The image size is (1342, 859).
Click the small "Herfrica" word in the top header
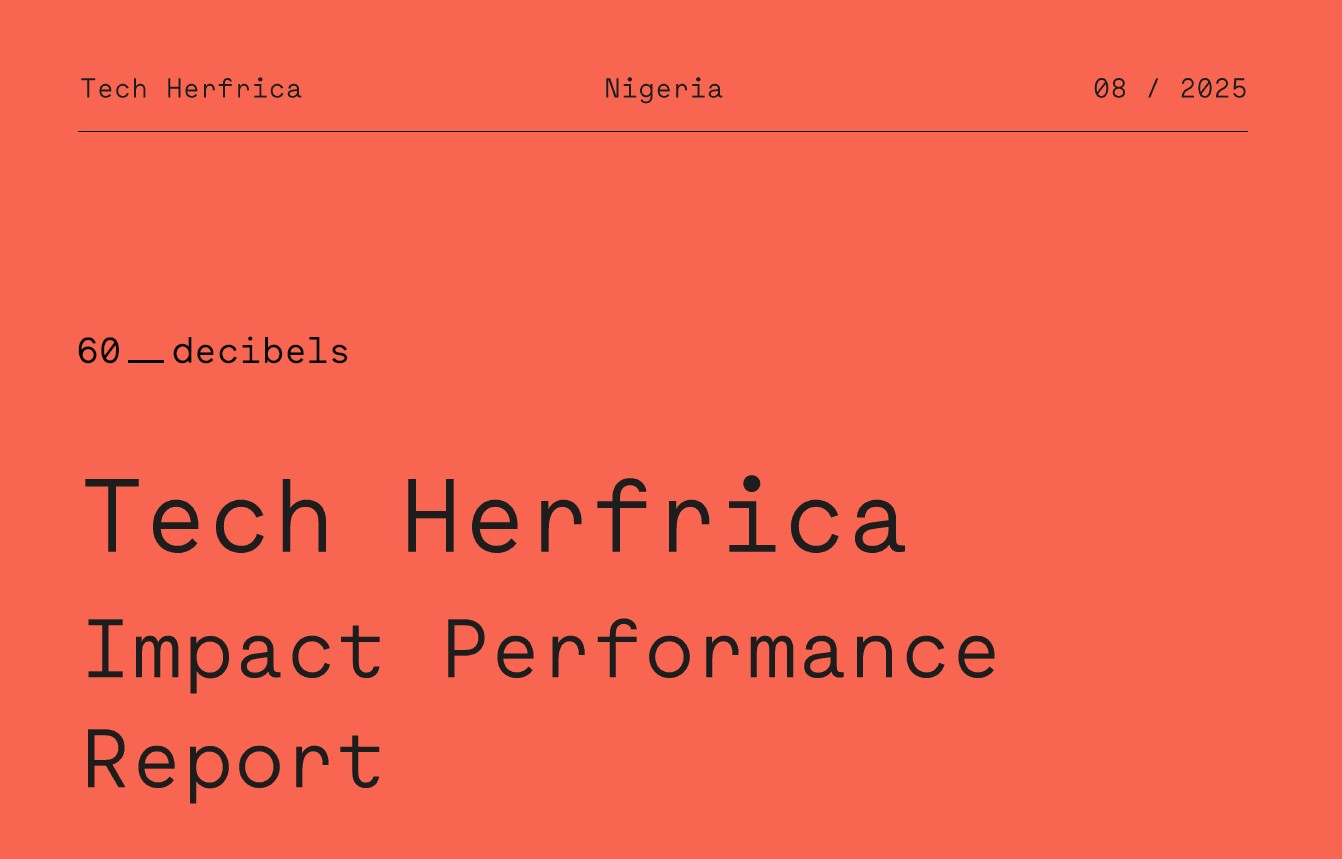pyautogui.click(x=234, y=89)
